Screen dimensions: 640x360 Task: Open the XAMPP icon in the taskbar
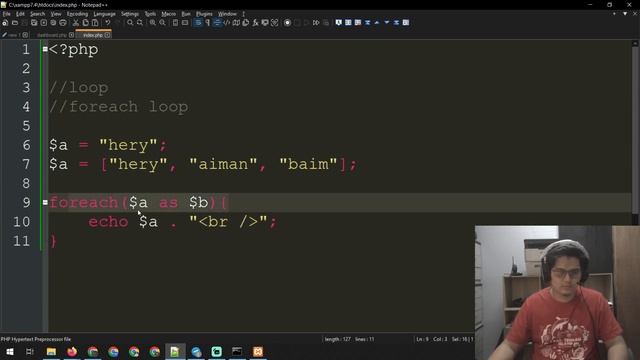click(x=258, y=351)
